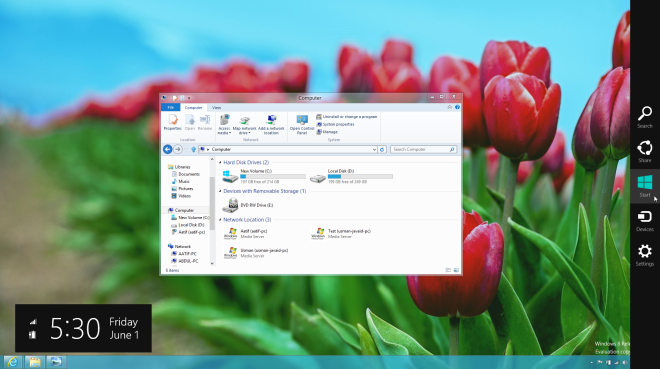Open the address bar history dropdown

click(374, 149)
